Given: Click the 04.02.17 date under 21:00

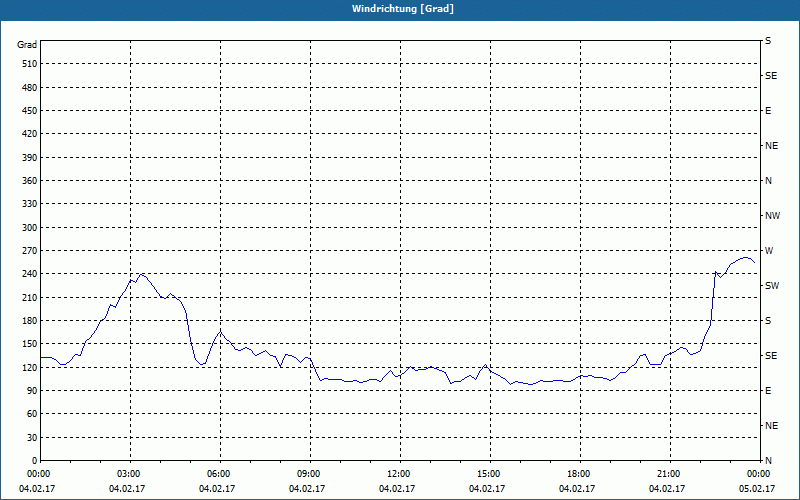Looking at the screenshot, I should coord(667,489).
